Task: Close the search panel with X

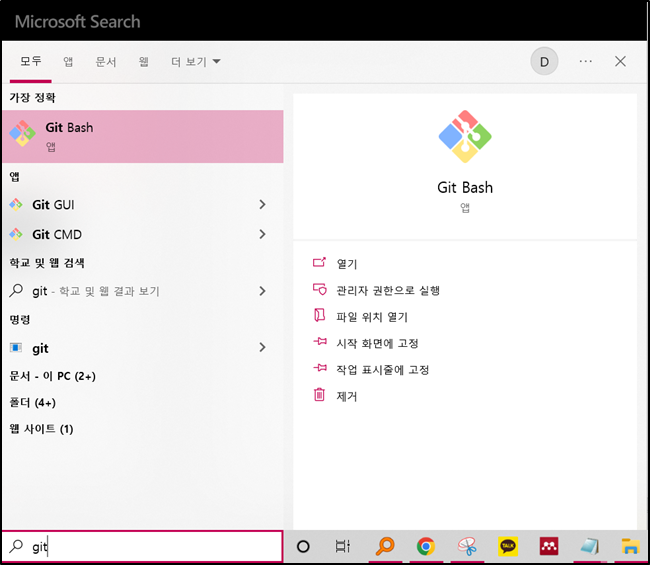Action: (x=620, y=61)
